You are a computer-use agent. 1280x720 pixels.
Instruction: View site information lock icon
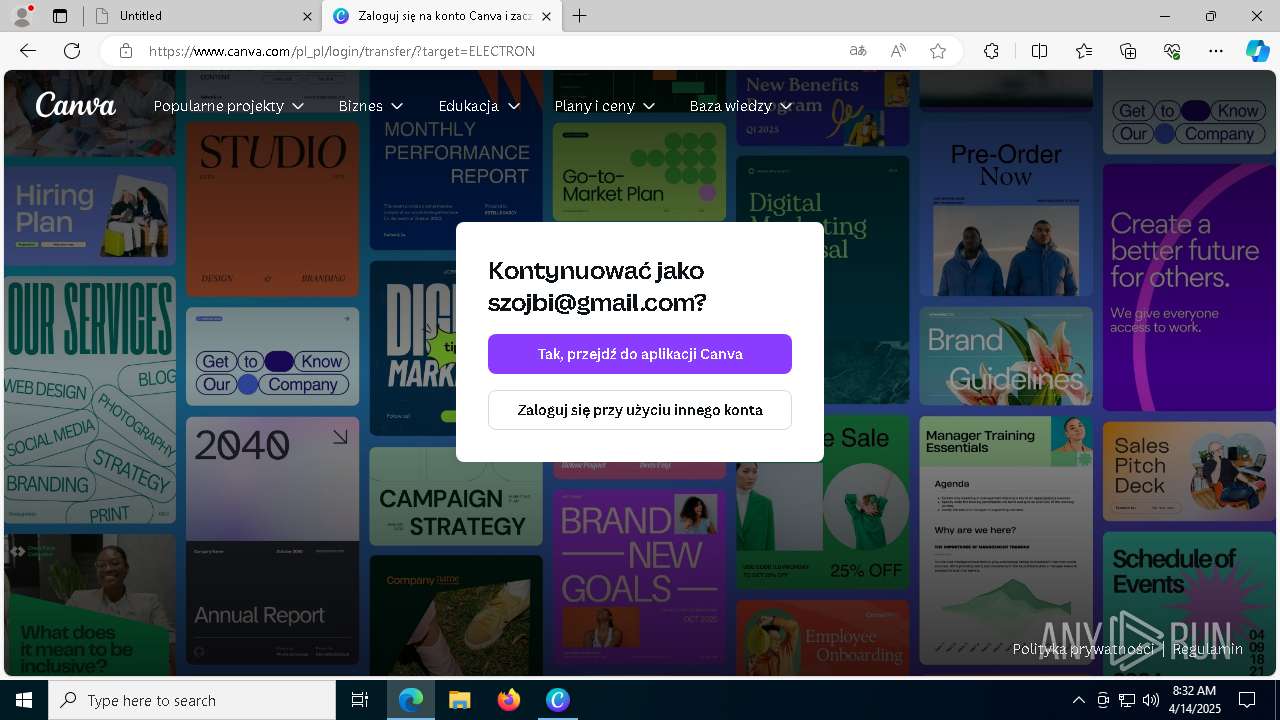(x=125, y=51)
